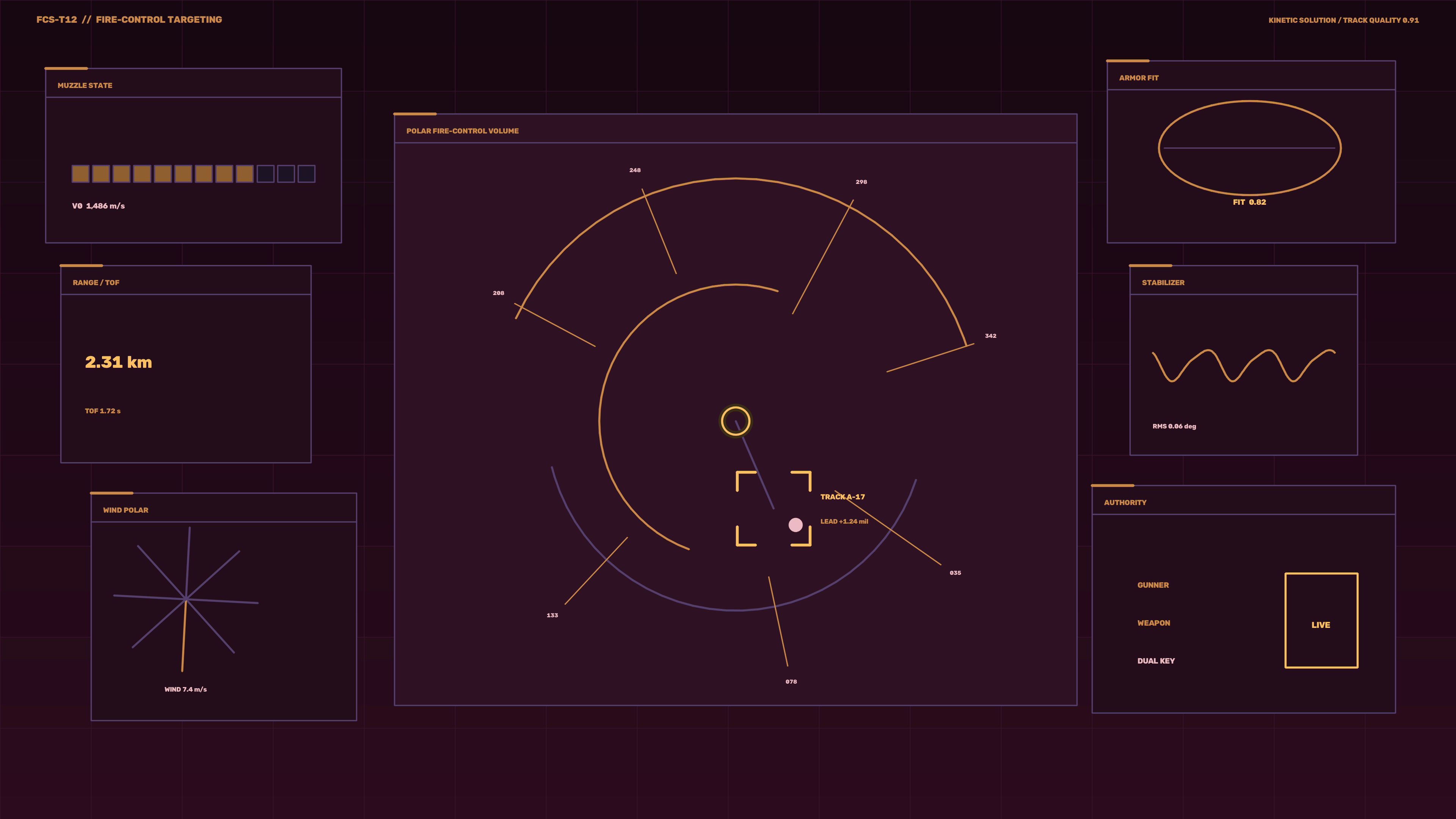Image resolution: width=1456 pixels, height=819 pixels.
Task: Click the 133 bearing label
Action: click(x=552, y=615)
